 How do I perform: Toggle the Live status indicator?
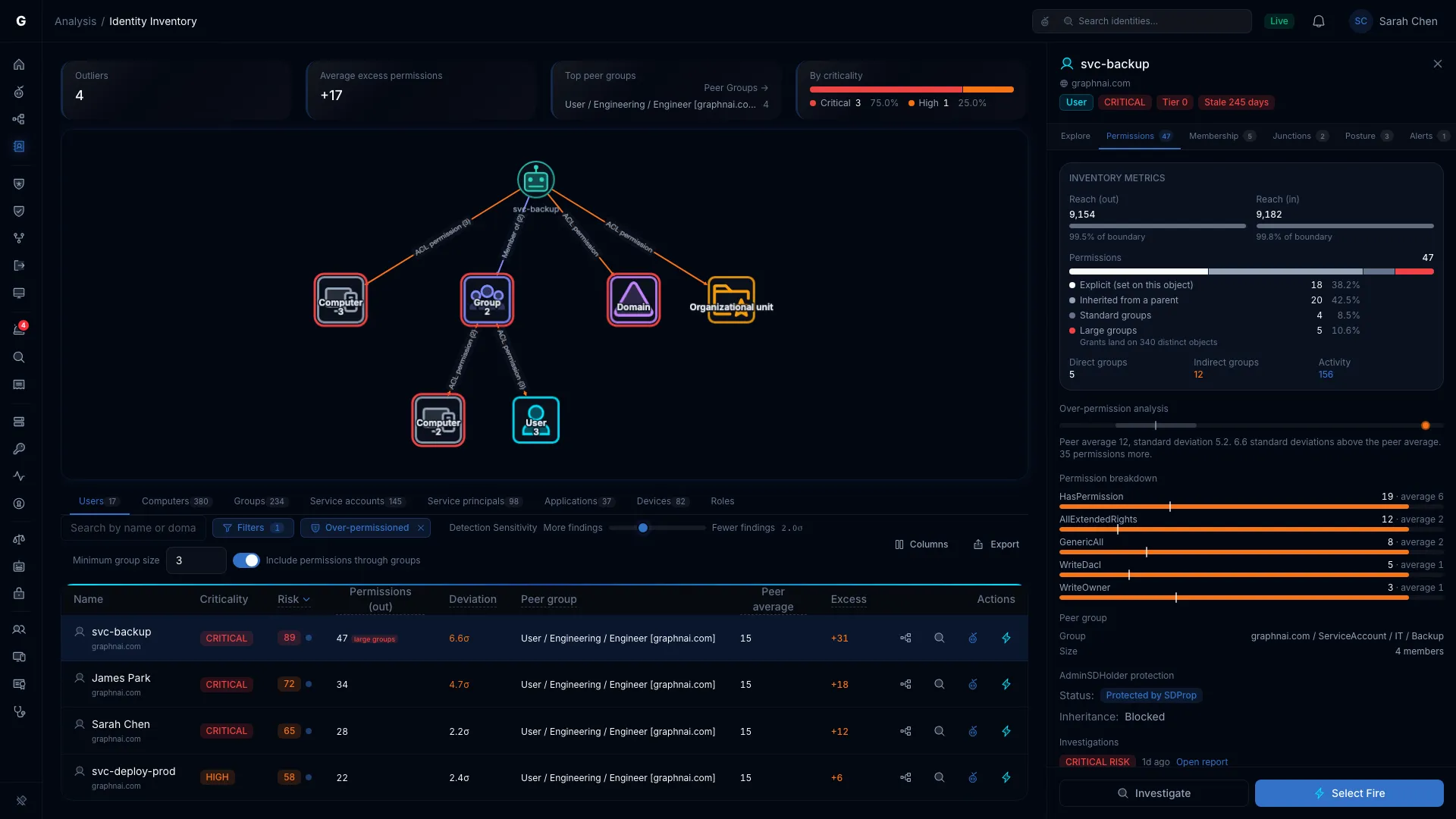coord(1279,21)
